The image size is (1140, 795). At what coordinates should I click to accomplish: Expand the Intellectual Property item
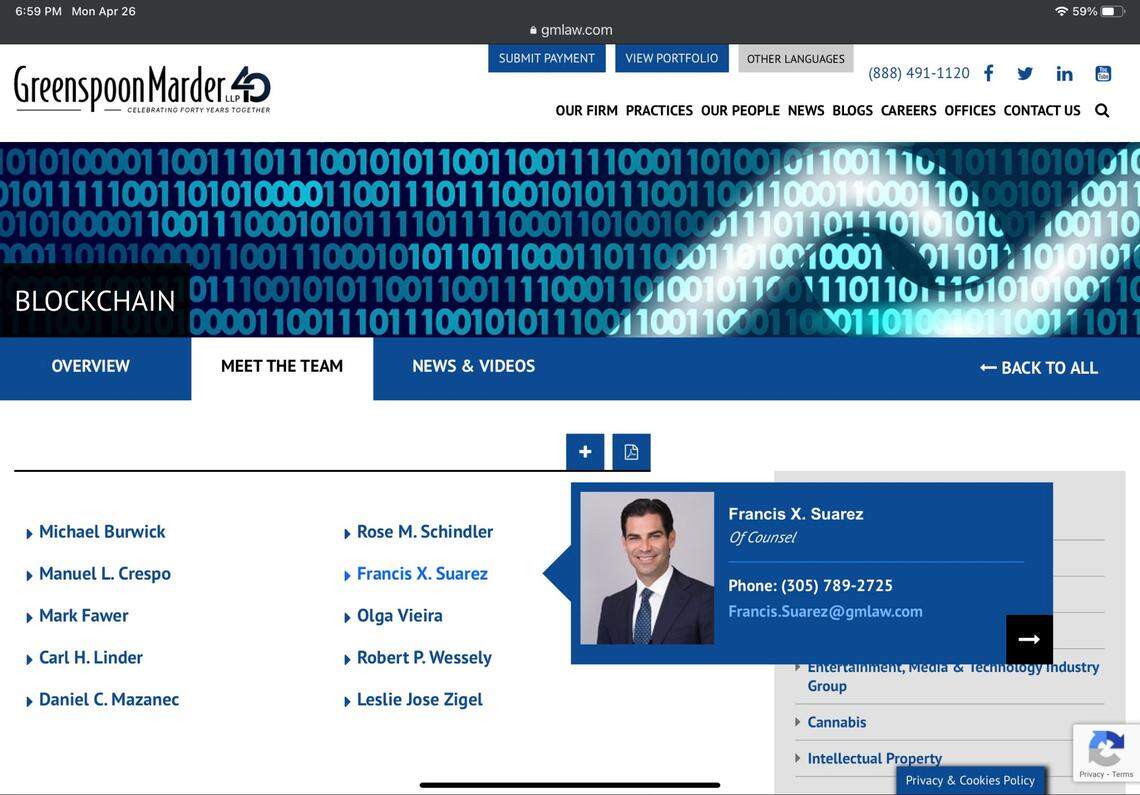coord(874,758)
